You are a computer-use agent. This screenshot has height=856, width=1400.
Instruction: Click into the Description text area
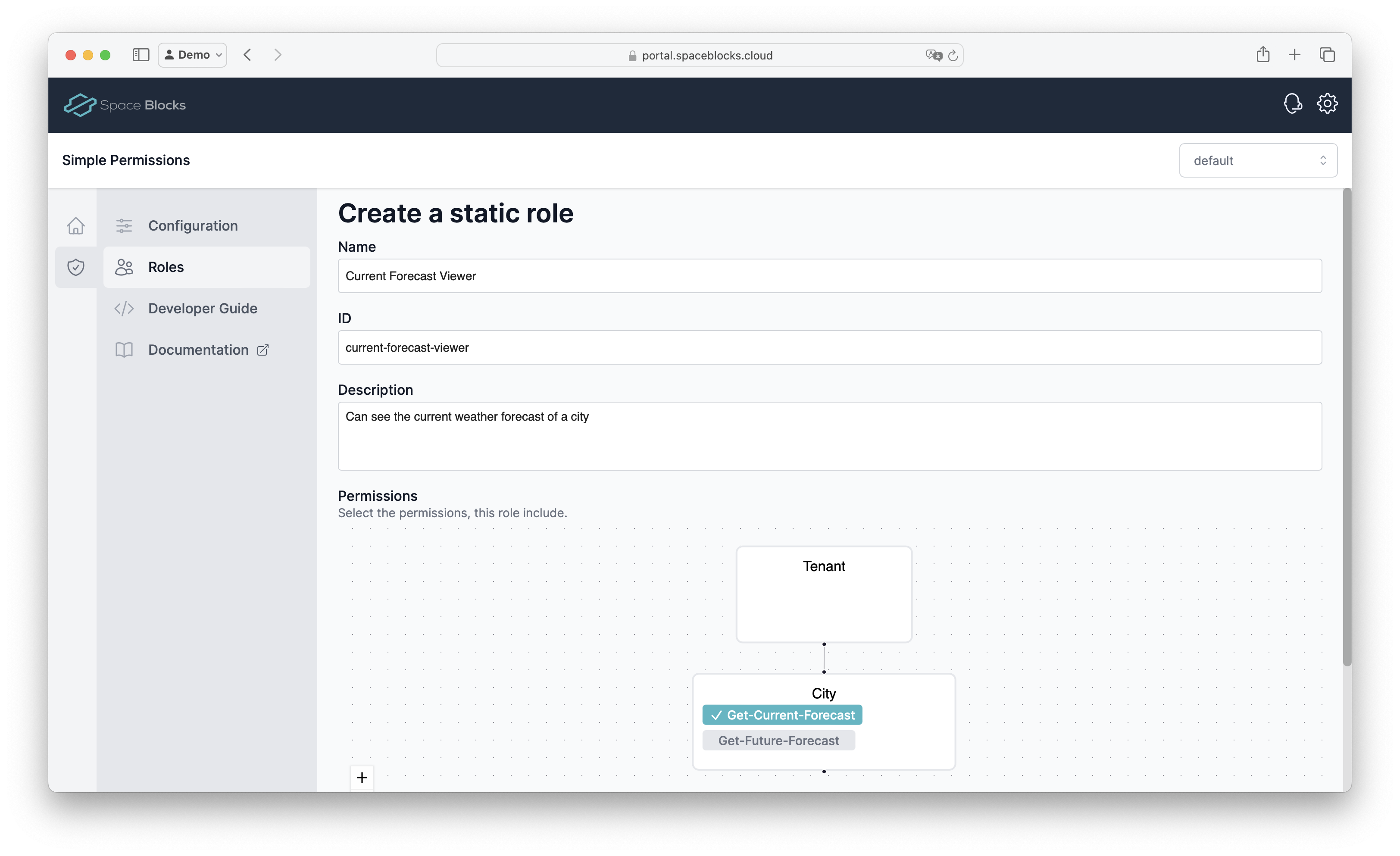click(x=830, y=436)
